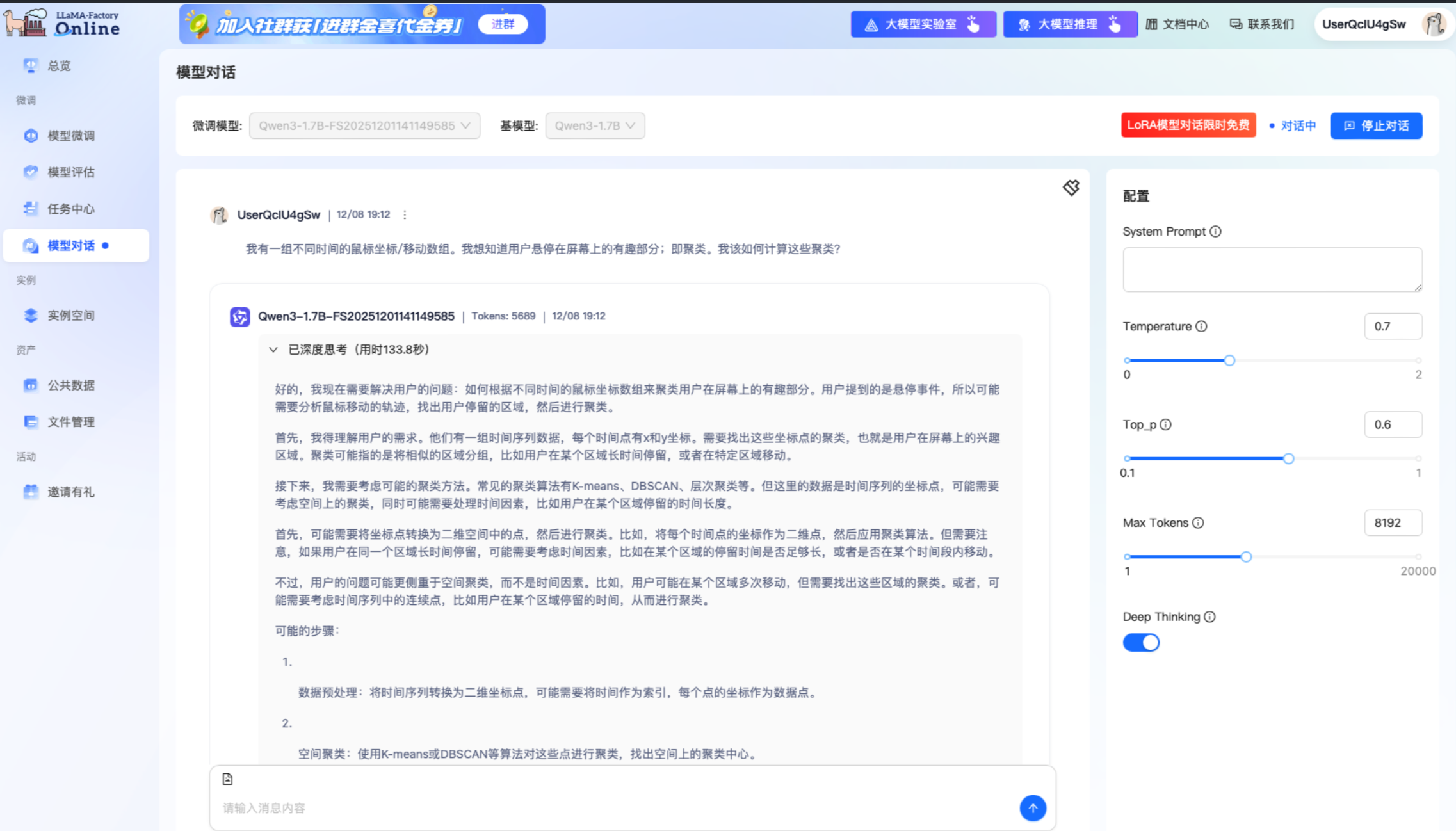
Task: Click the blue send message arrow
Action: pyautogui.click(x=1032, y=808)
